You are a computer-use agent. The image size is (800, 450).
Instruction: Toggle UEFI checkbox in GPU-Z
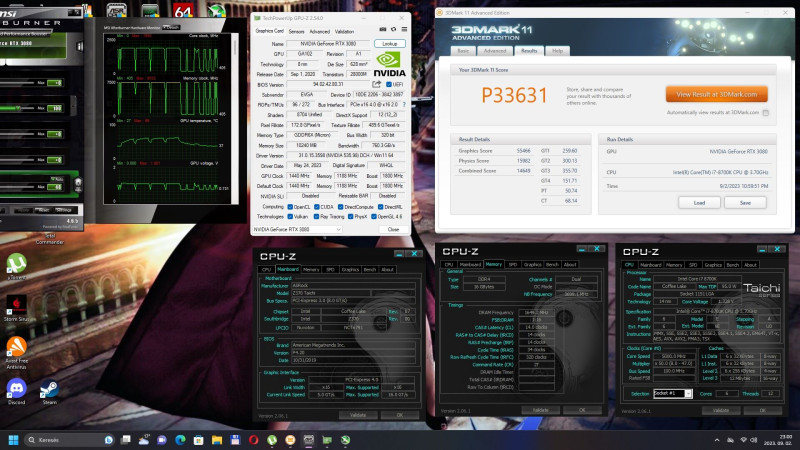[389, 84]
